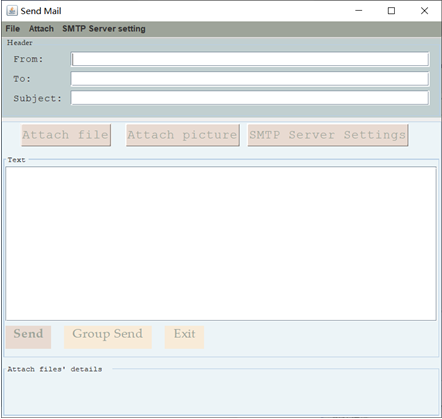
Task: Click into the From field
Action: (250, 59)
